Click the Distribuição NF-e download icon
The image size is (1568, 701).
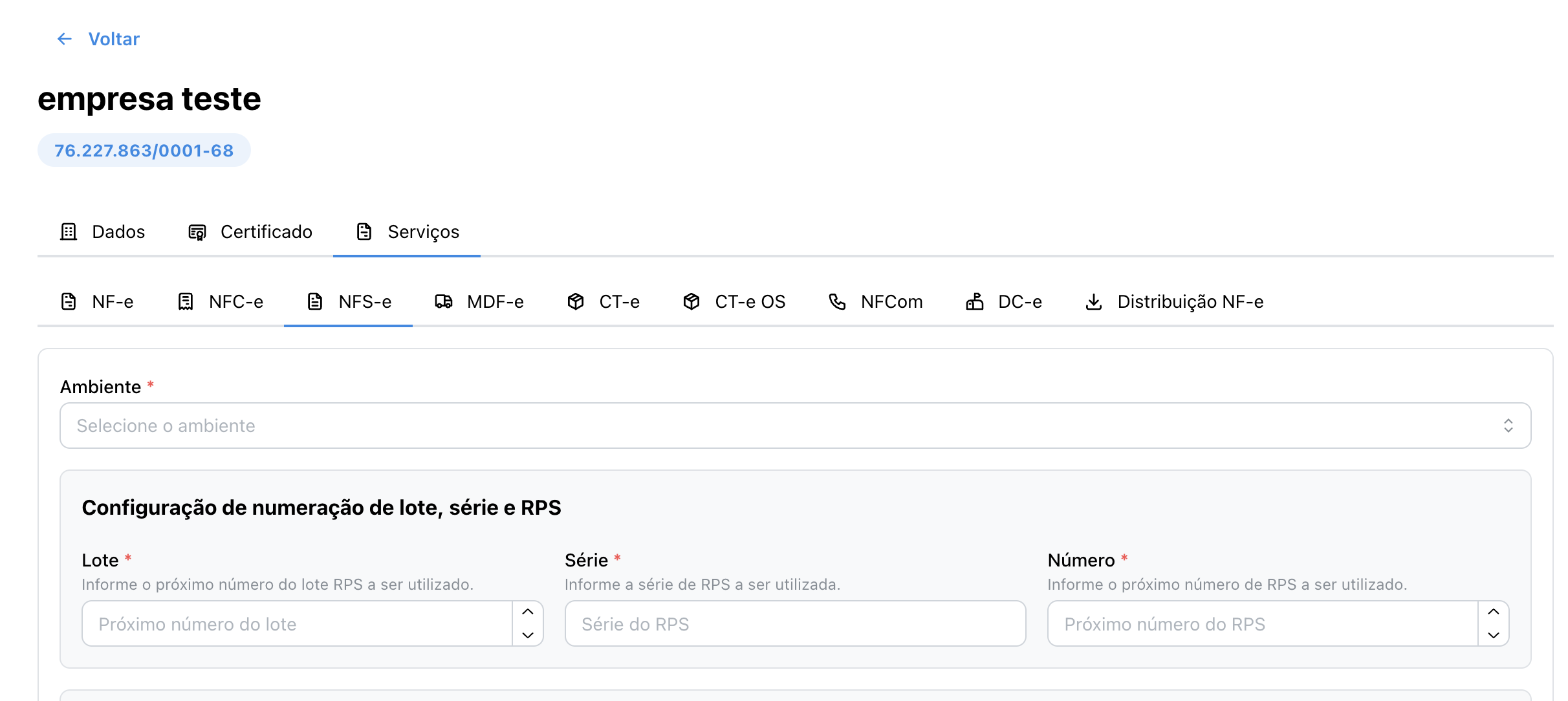[1094, 301]
